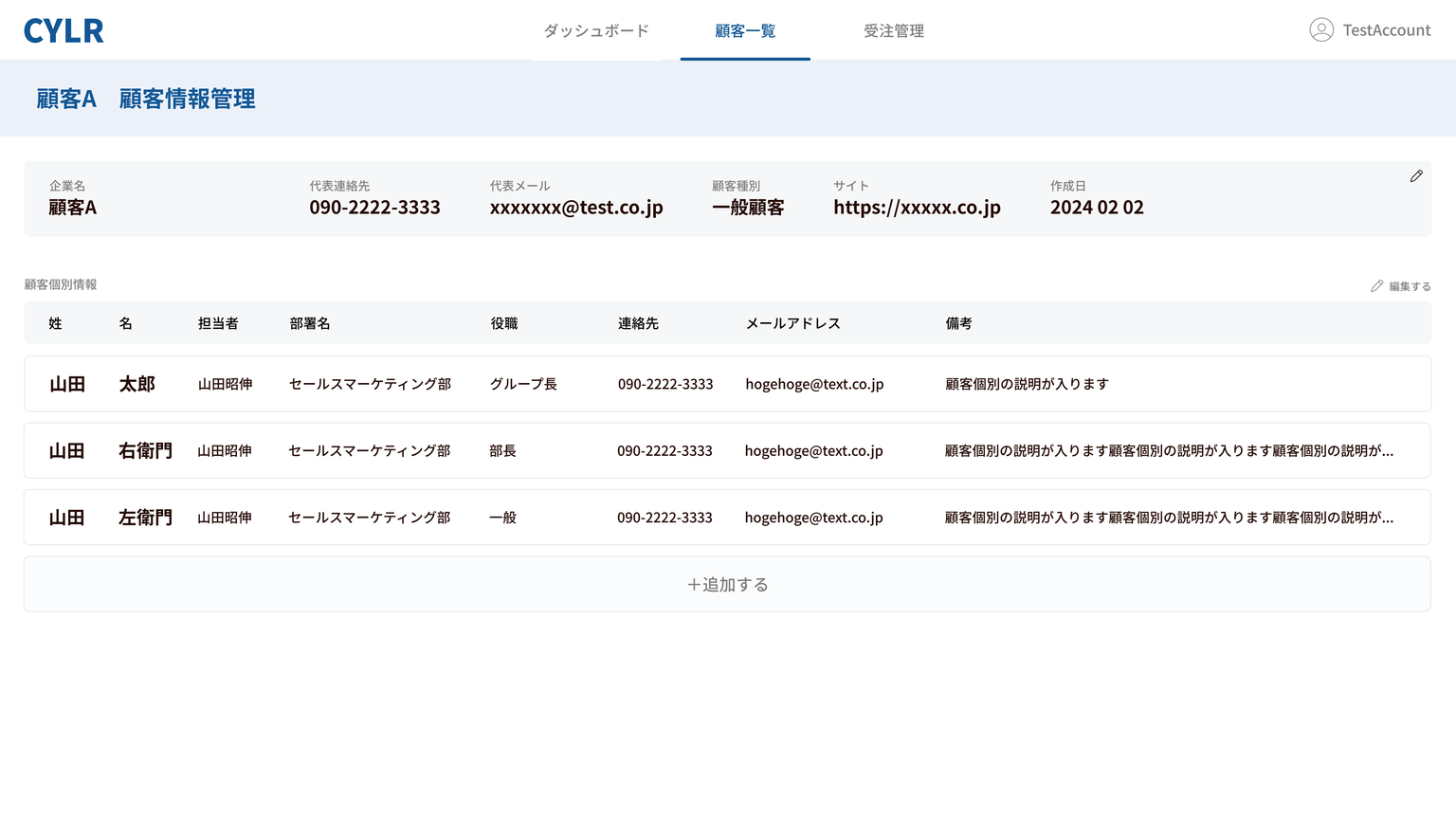Image resolution: width=1456 pixels, height=819 pixels.
Task: Select the 山田 太郎 customer row
Action: click(727, 384)
